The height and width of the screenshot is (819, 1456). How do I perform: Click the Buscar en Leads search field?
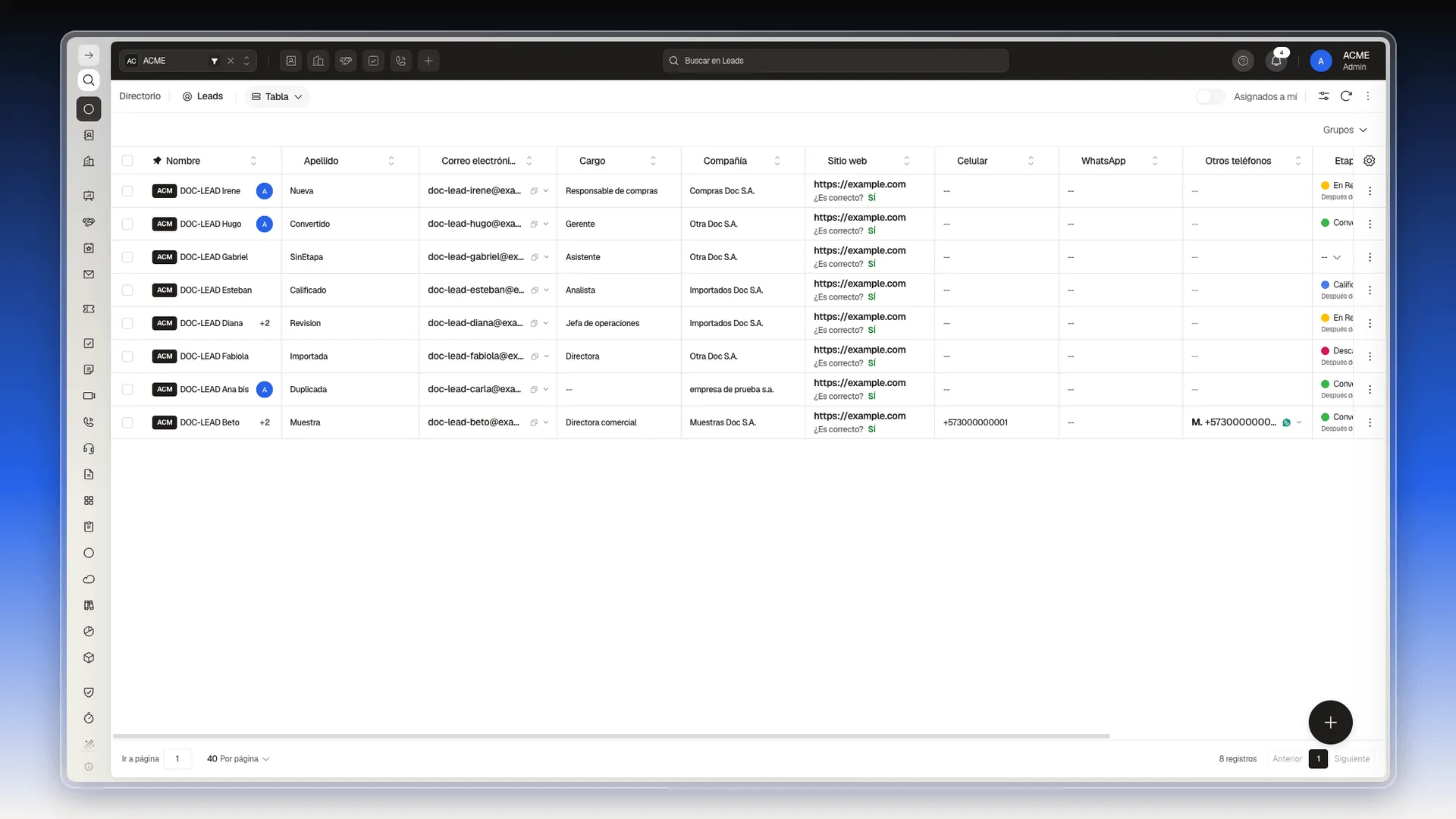point(836,61)
